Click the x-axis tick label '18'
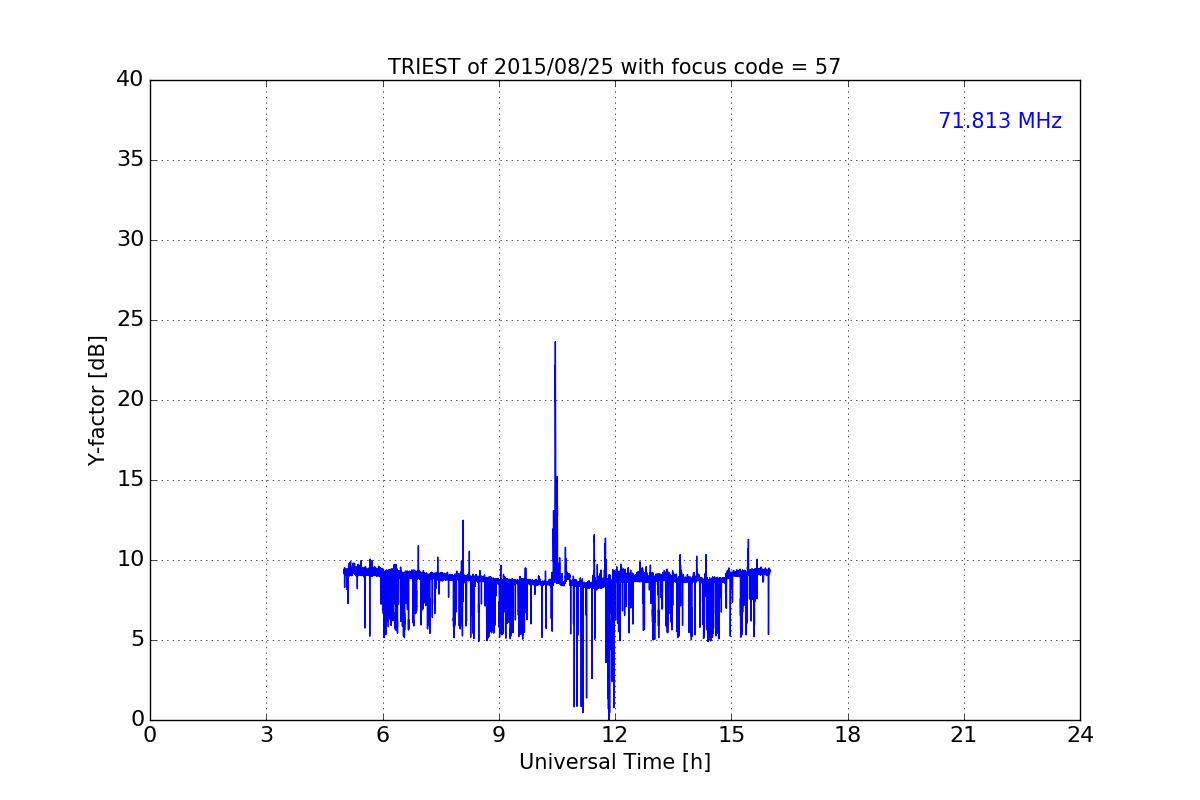Image resolution: width=1200 pixels, height=800 pixels. 848,735
